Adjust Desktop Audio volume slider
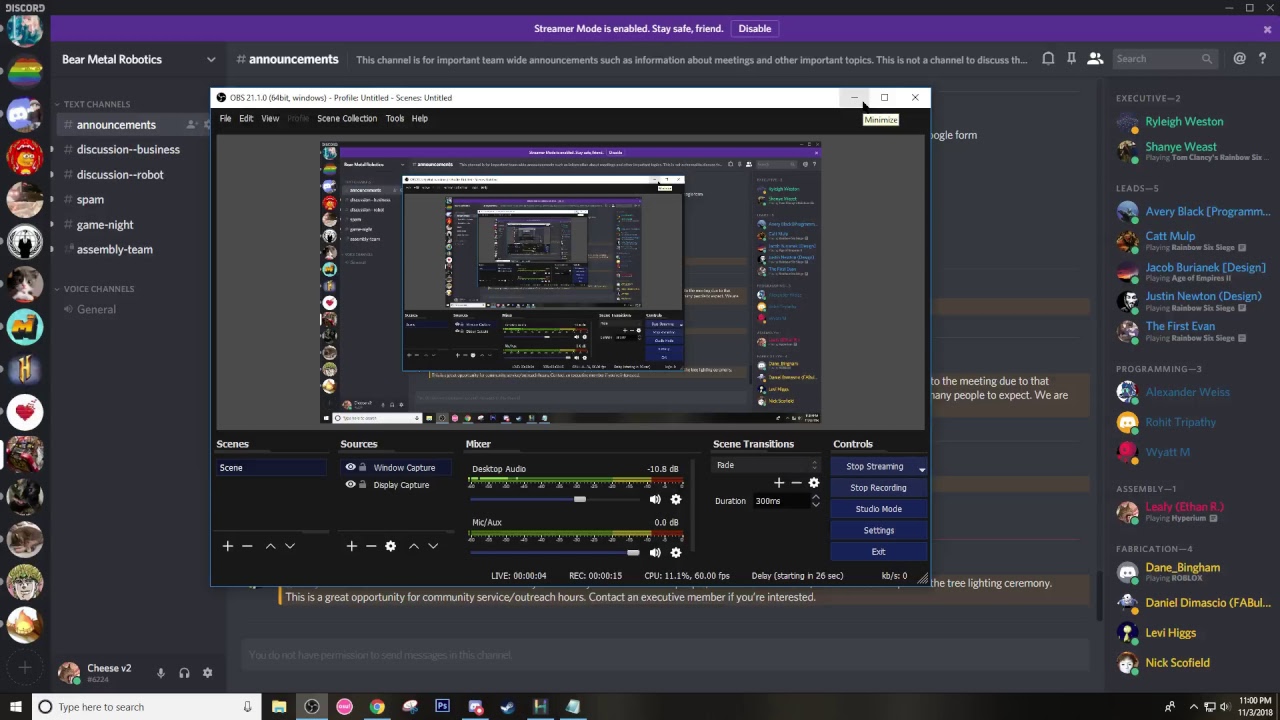The image size is (1280, 720). [580, 500]
